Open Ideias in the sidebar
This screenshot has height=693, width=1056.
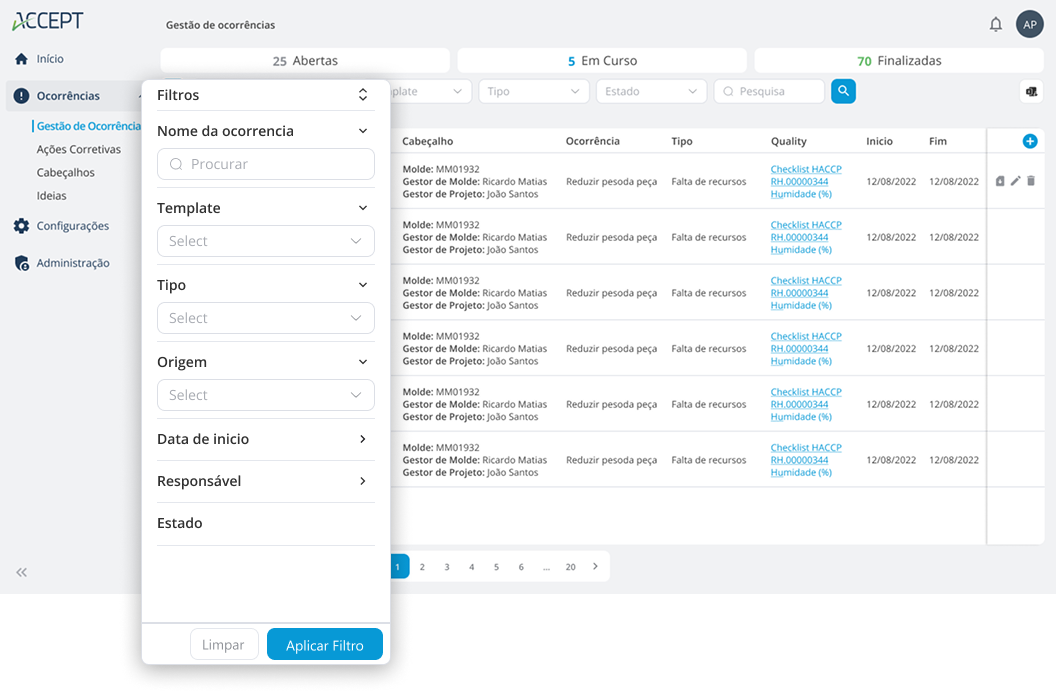(51, 196)
